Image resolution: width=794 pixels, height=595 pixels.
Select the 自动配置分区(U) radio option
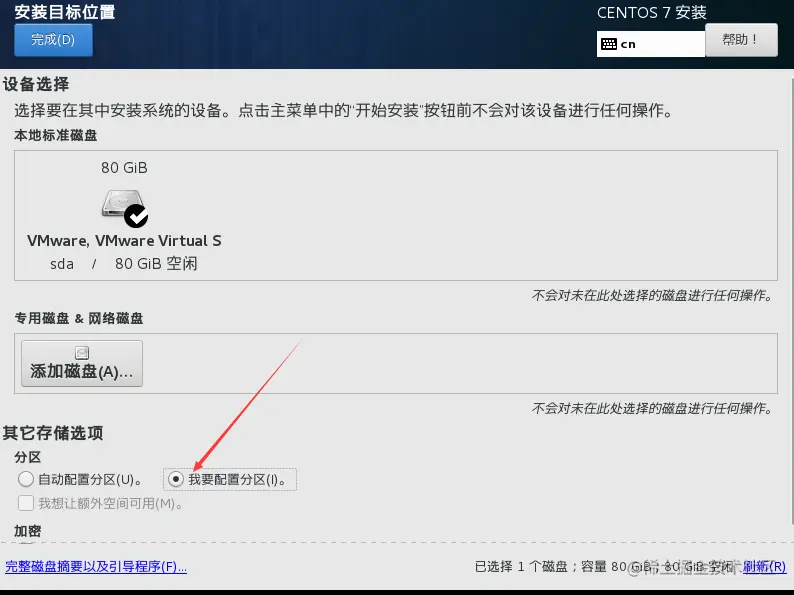25,479
